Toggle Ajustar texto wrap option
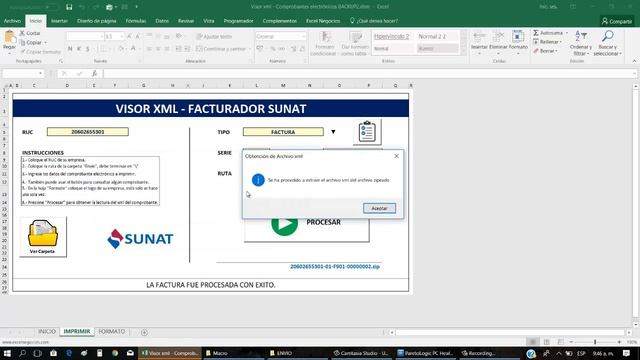Image resolution: width=640 pixels, height=360 pixels. point(214,37)
